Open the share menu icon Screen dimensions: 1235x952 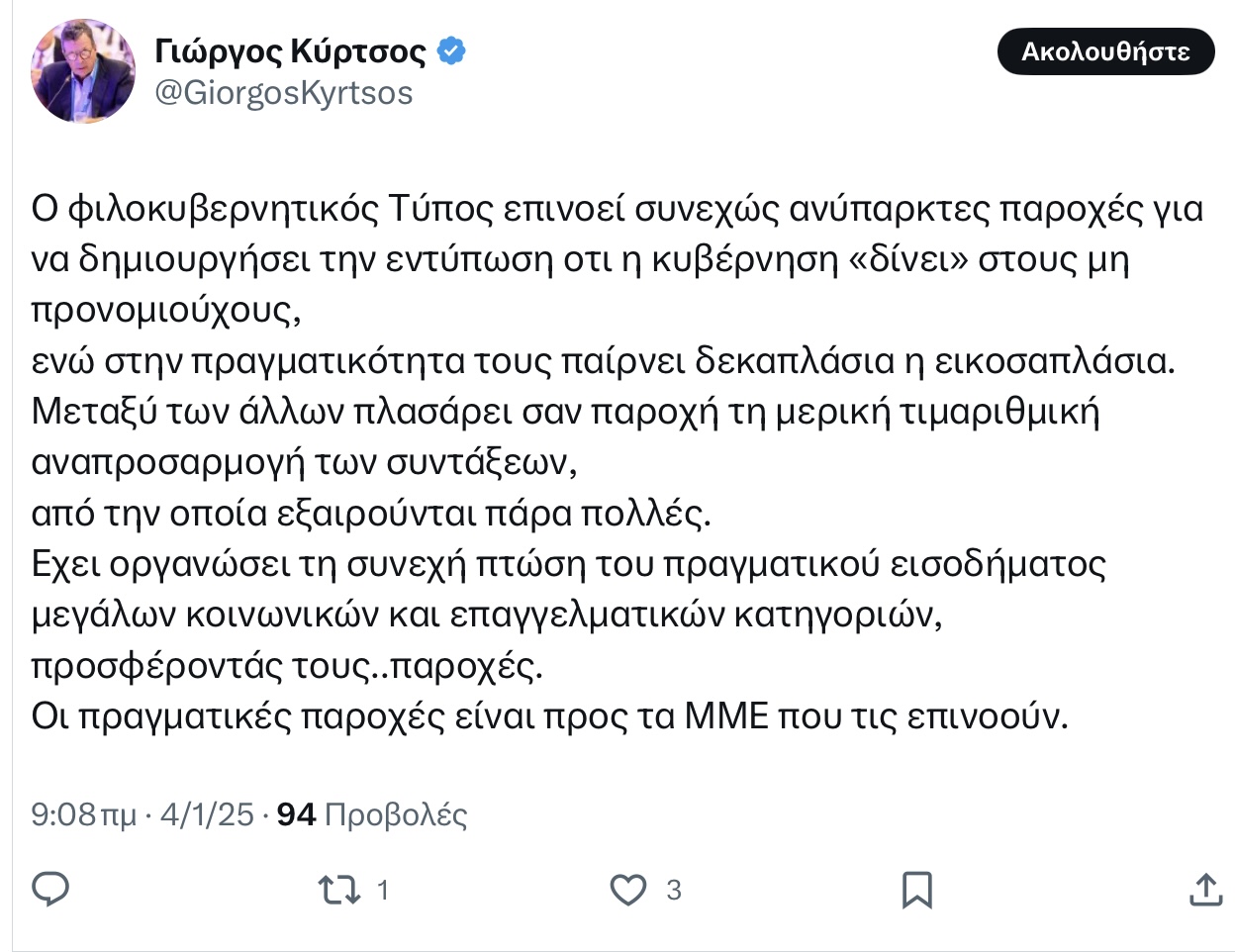[1205, 889]
